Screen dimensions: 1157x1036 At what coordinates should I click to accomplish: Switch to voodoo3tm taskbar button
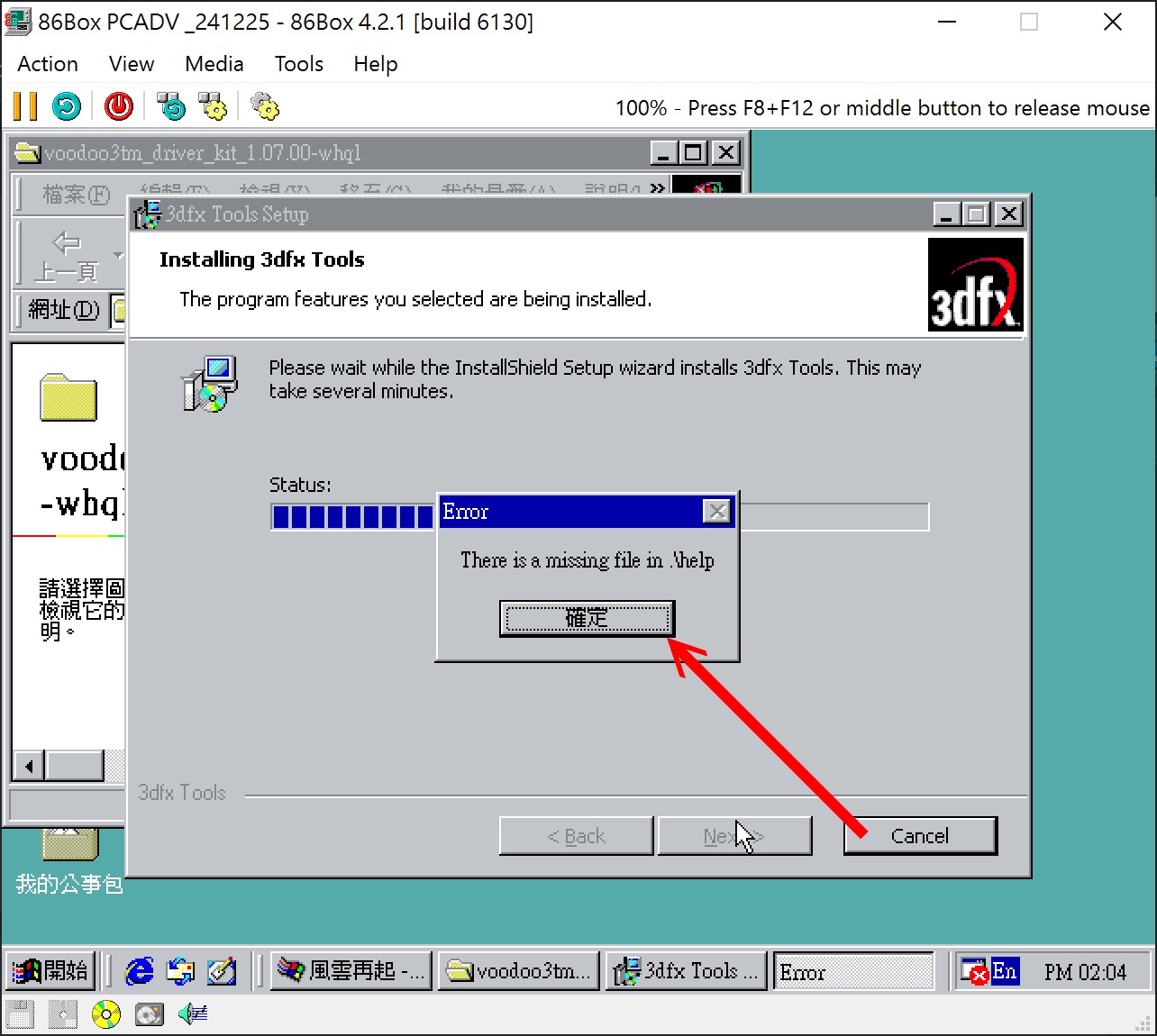point(519,971)
